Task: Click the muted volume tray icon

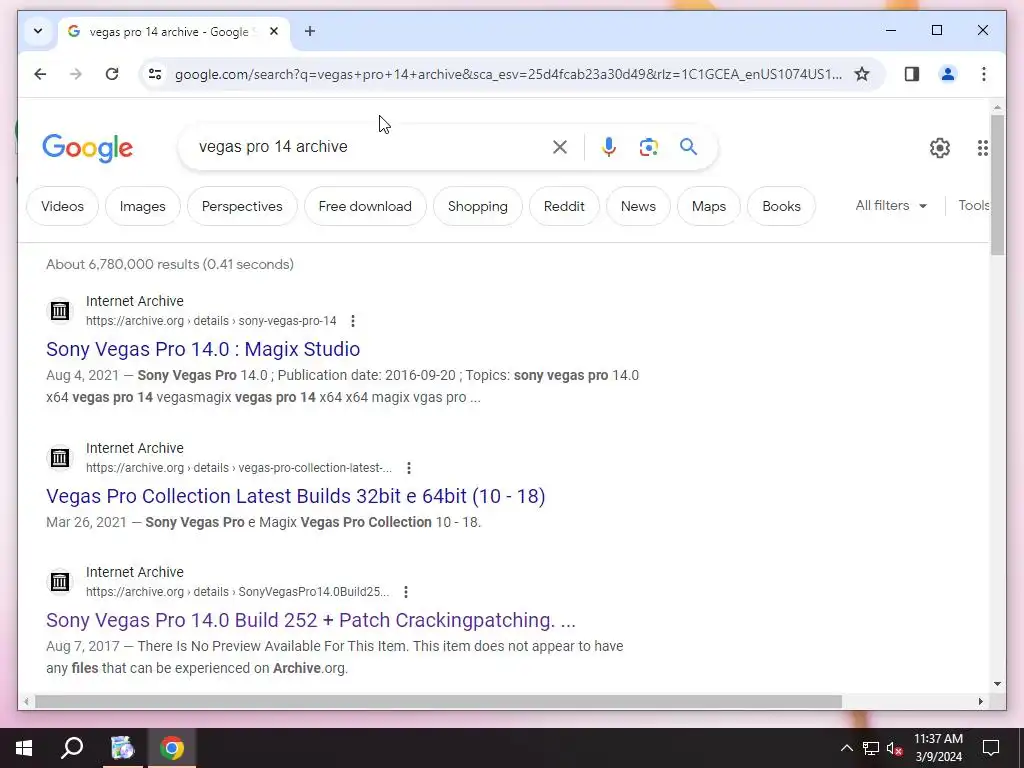Action: point(895,748)
